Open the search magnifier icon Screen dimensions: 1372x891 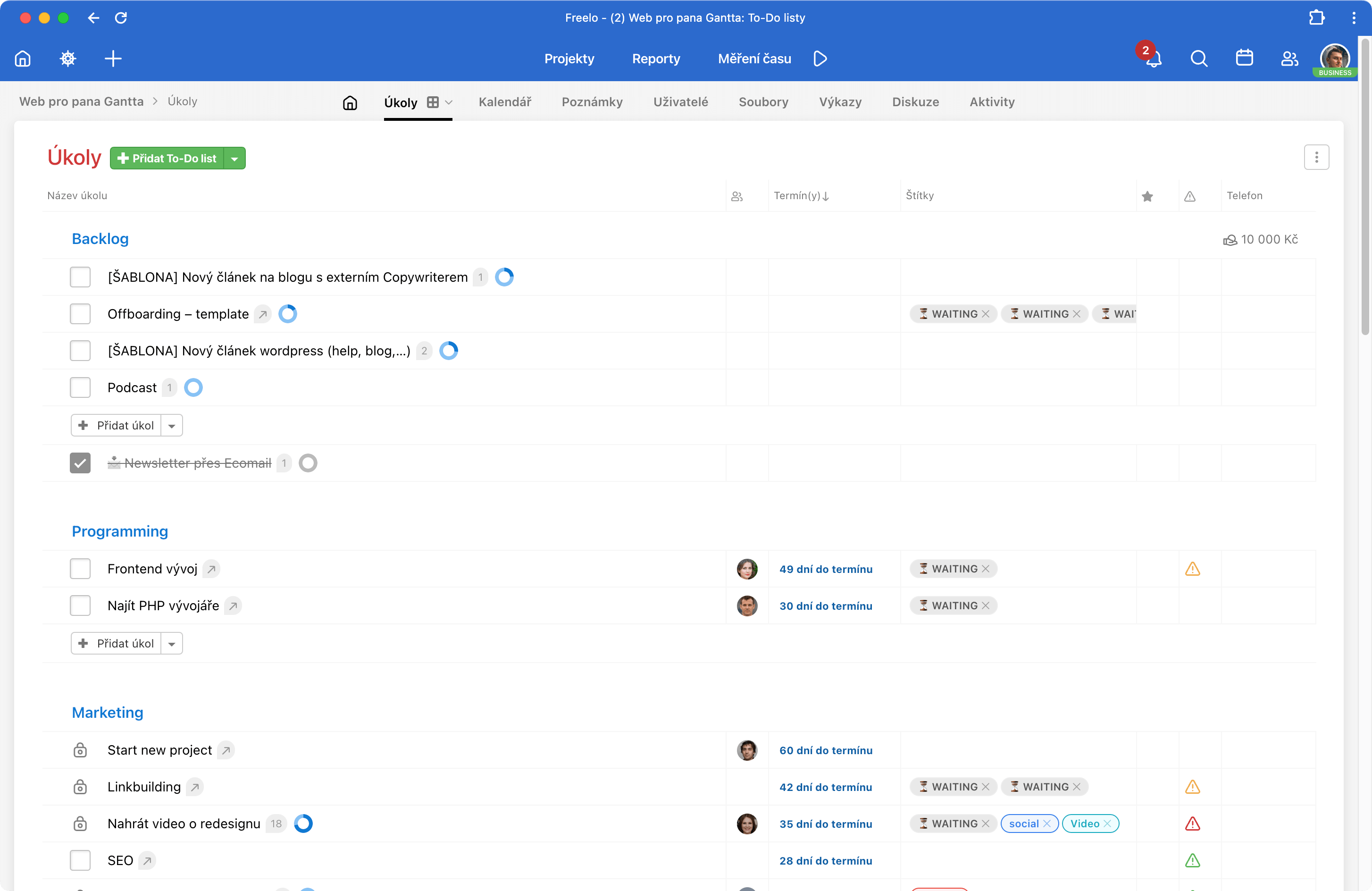point(1198,58)
